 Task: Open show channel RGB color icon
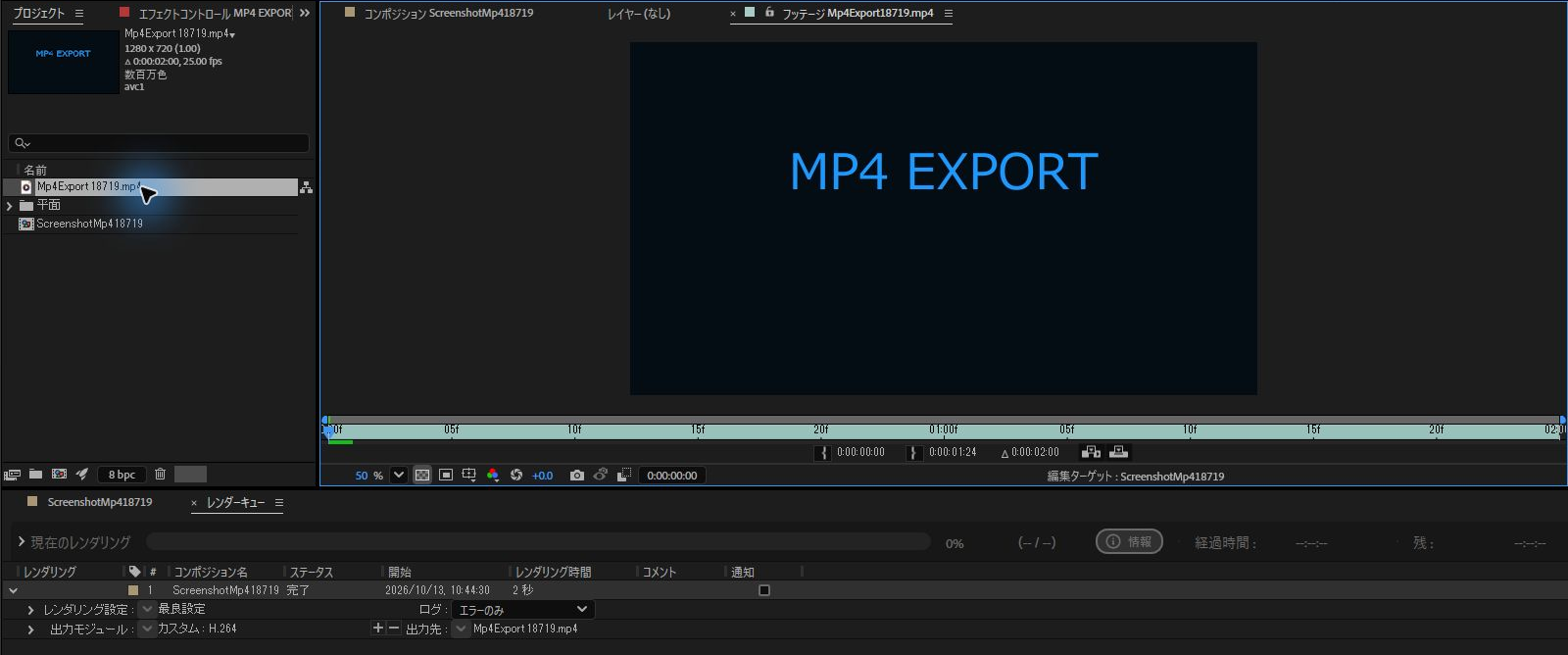click(493, 475)
